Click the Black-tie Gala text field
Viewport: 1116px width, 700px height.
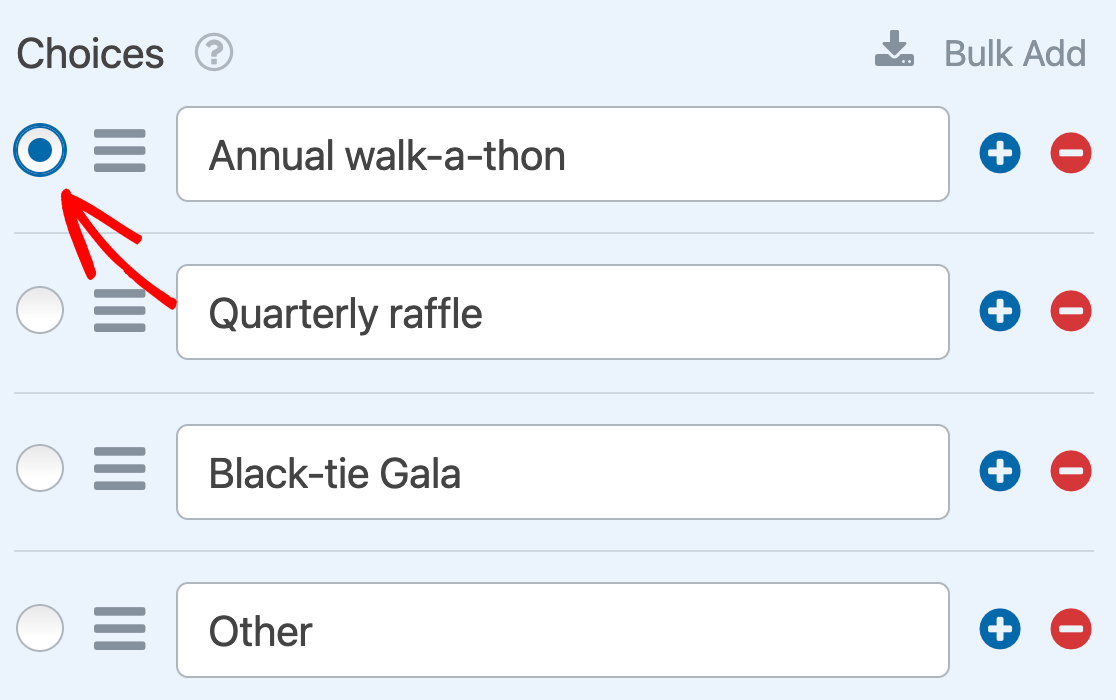[x=563, y=472]
